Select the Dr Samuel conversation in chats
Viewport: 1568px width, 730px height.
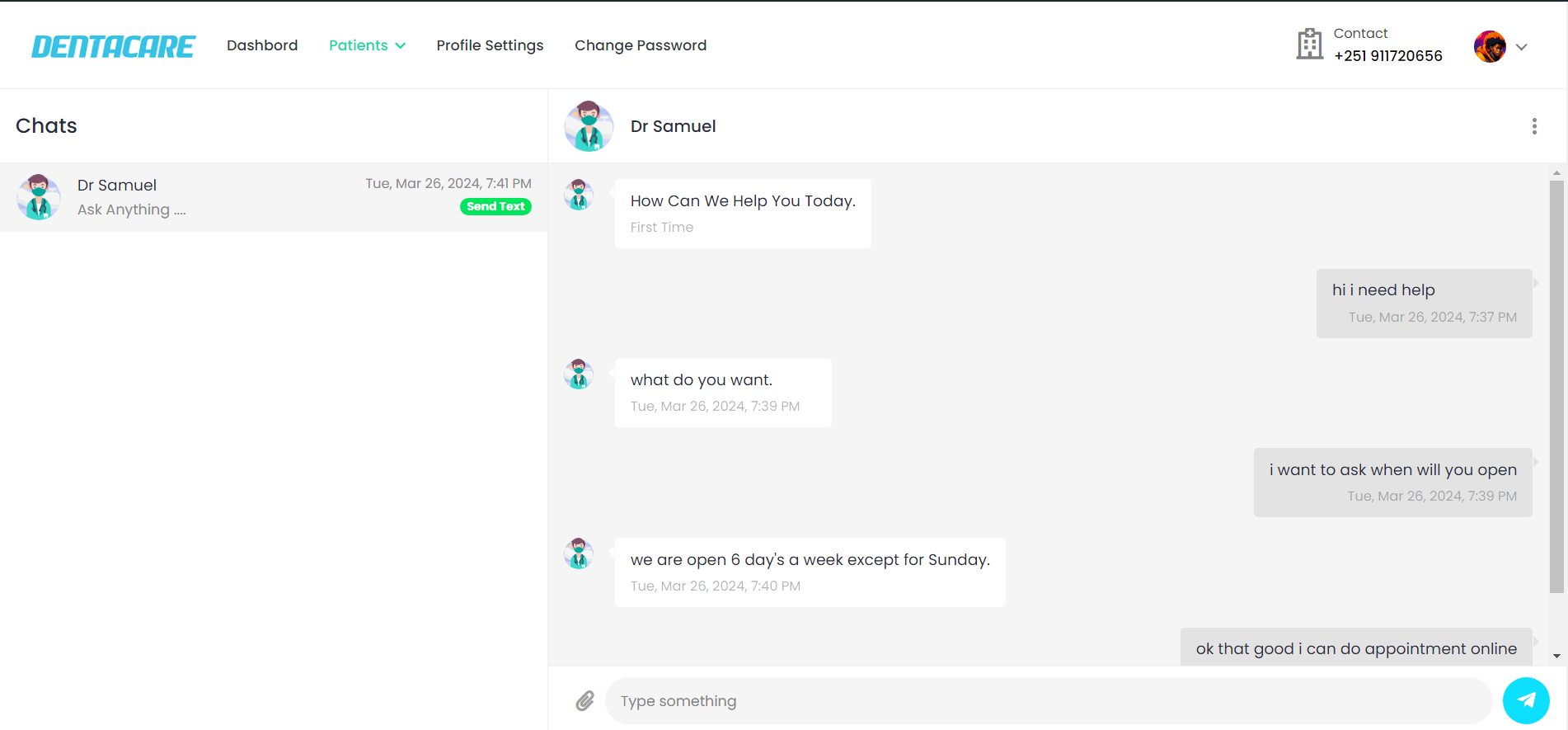pos(247,197)
